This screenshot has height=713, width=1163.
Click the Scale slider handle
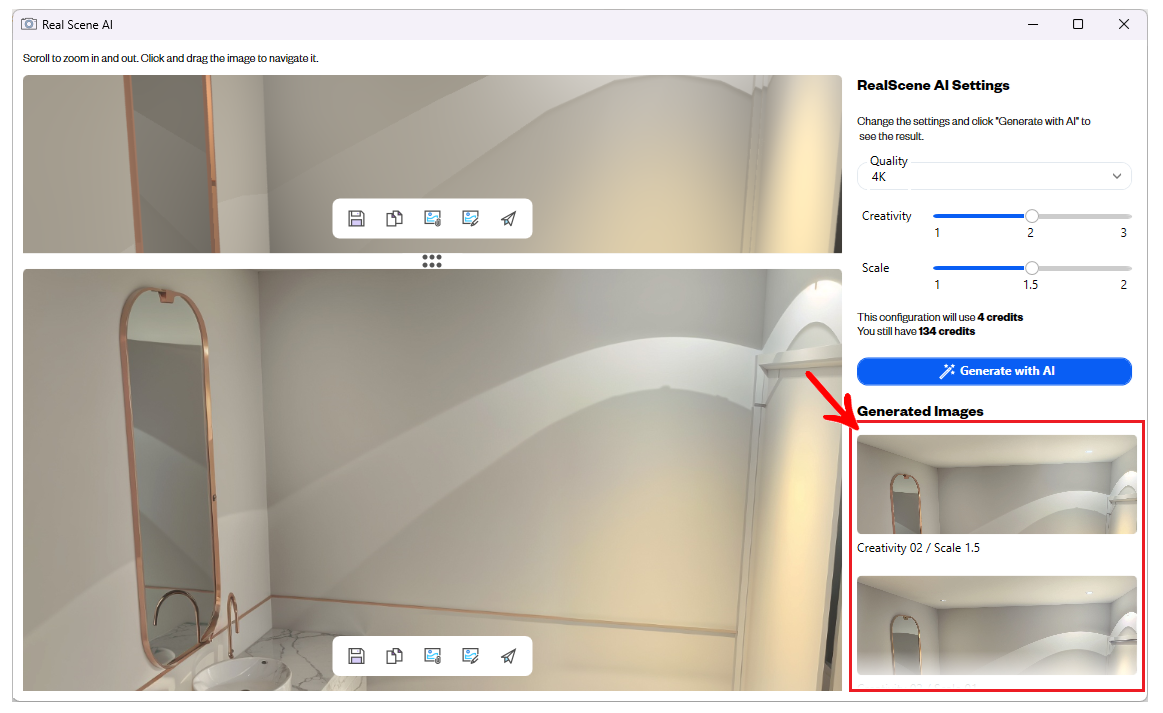point(1032,268)
